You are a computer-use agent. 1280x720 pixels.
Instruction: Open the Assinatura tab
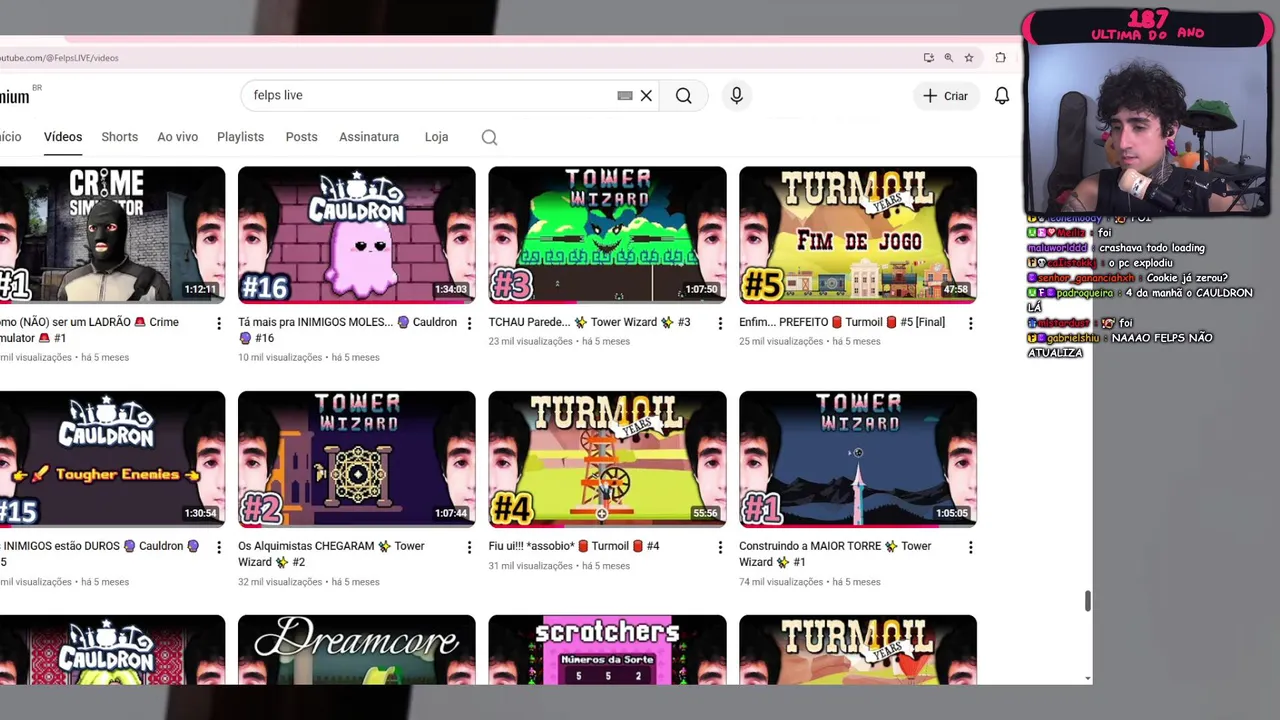pos(369,137)
